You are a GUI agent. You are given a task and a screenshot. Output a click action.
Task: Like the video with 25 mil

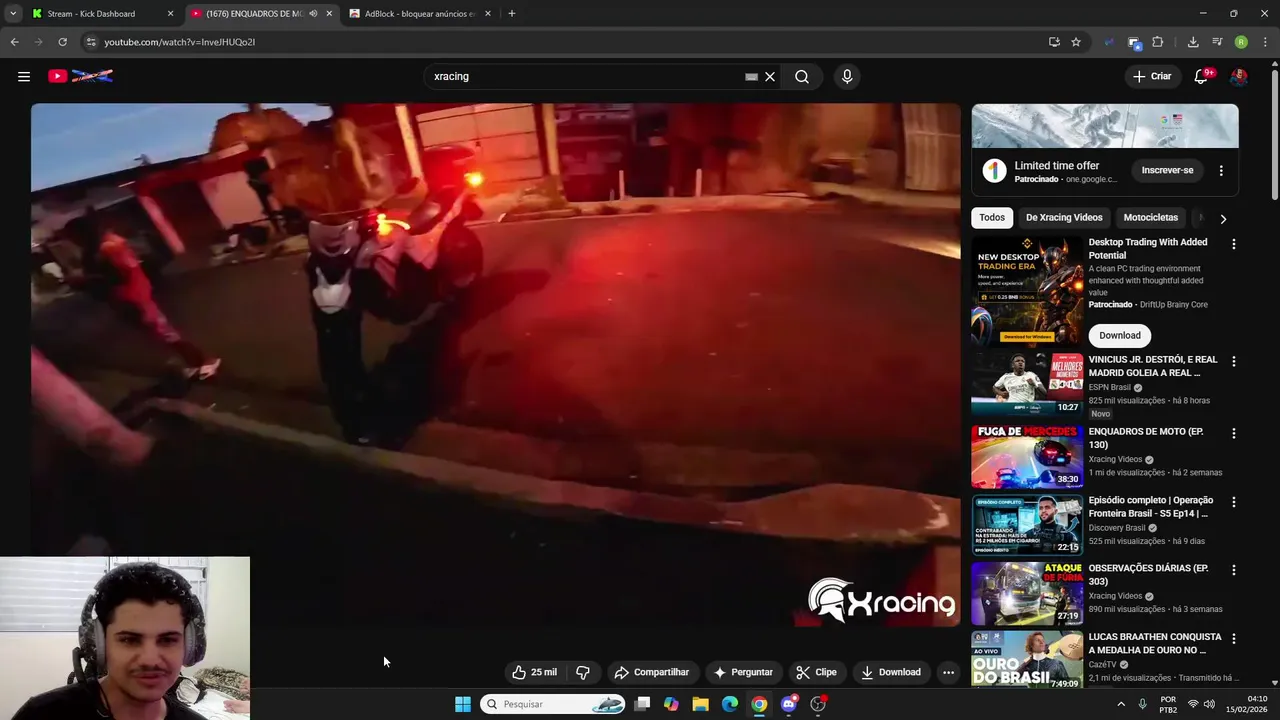tap(534, 672)
